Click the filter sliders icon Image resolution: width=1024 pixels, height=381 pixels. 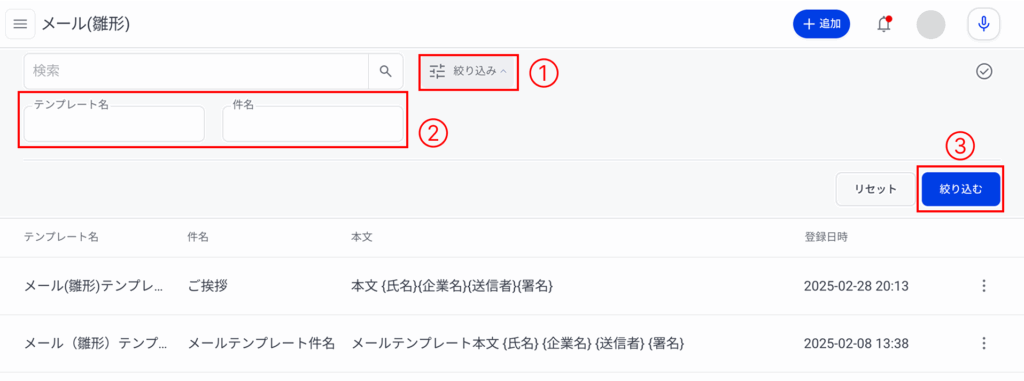(437, 71)
